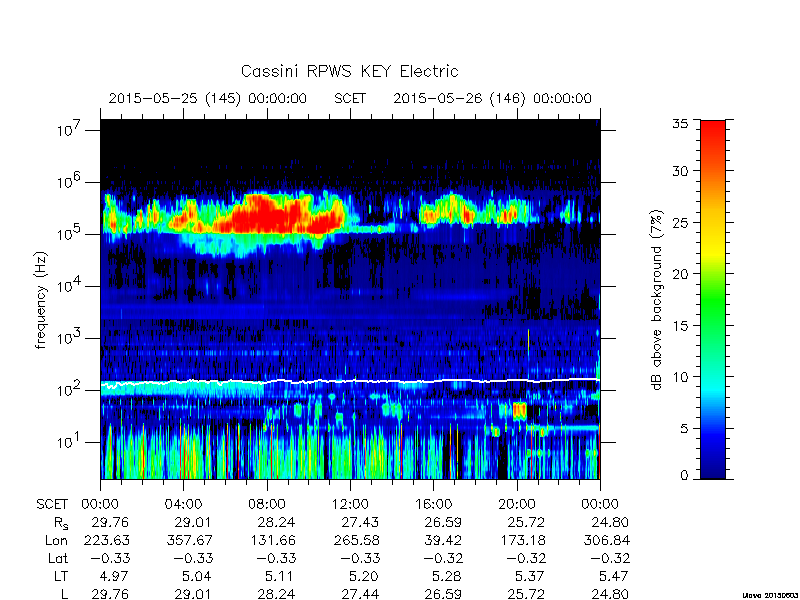Click the time label 20:00

(x=517, y=505)
